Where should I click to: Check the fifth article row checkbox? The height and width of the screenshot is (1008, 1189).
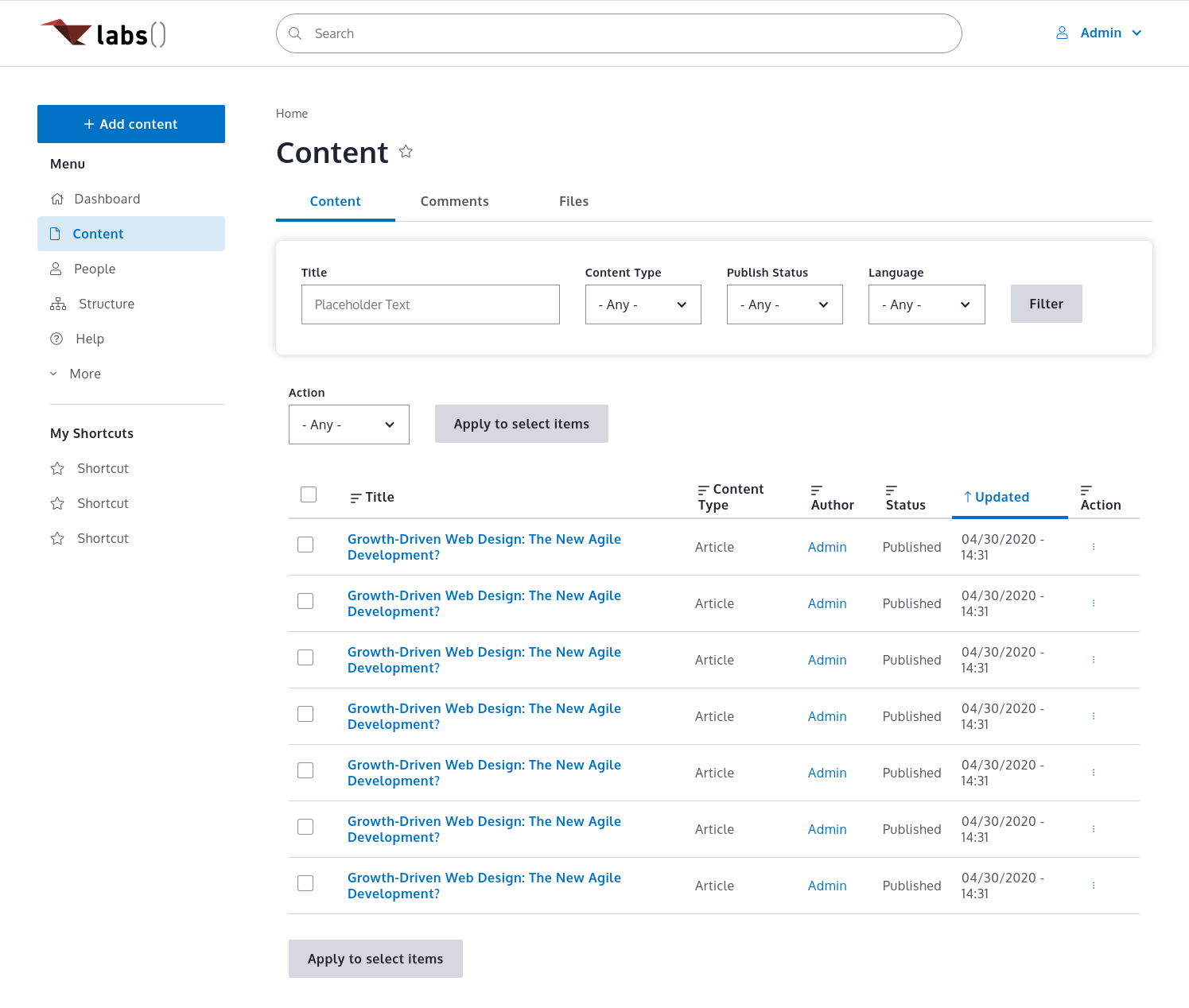point(305,770)
